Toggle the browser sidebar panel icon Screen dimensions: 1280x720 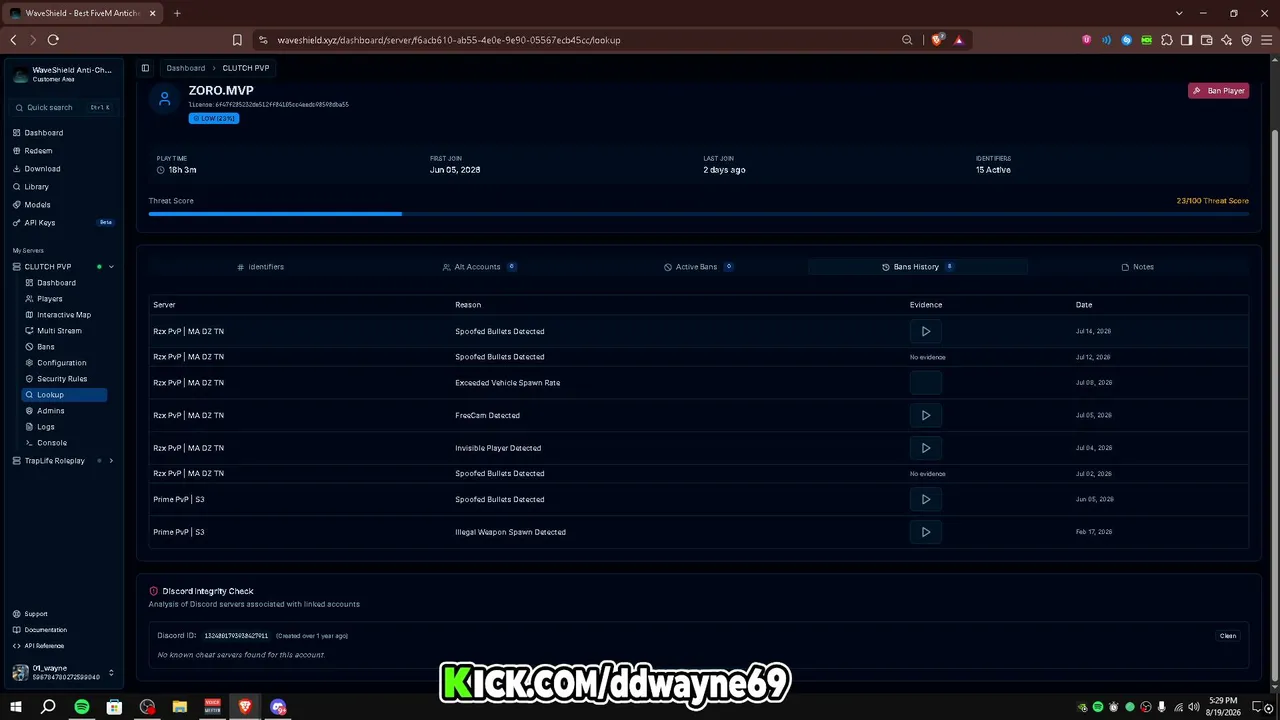1186,40
